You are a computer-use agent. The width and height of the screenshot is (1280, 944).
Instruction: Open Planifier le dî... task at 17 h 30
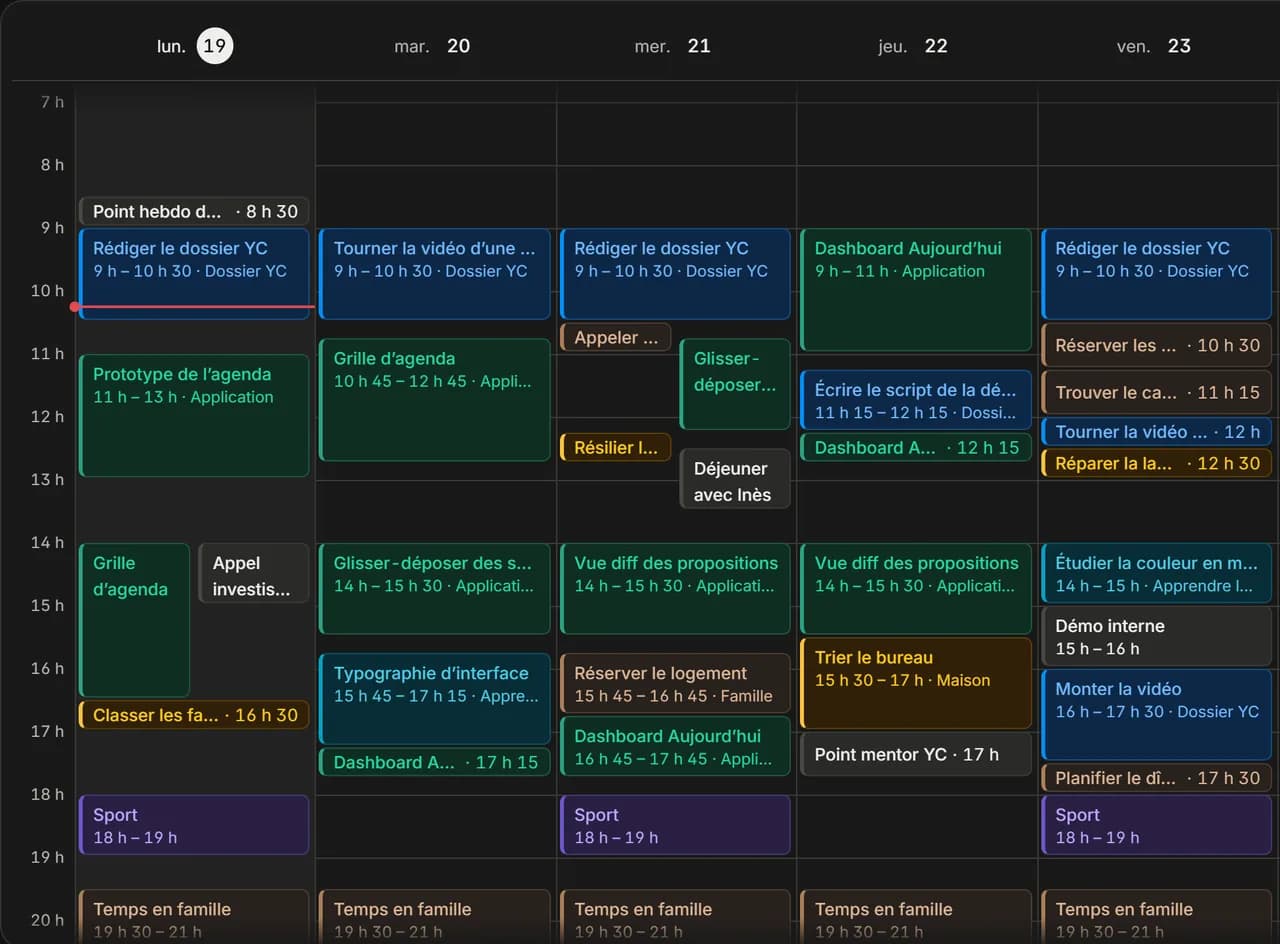click(1156, 778)
